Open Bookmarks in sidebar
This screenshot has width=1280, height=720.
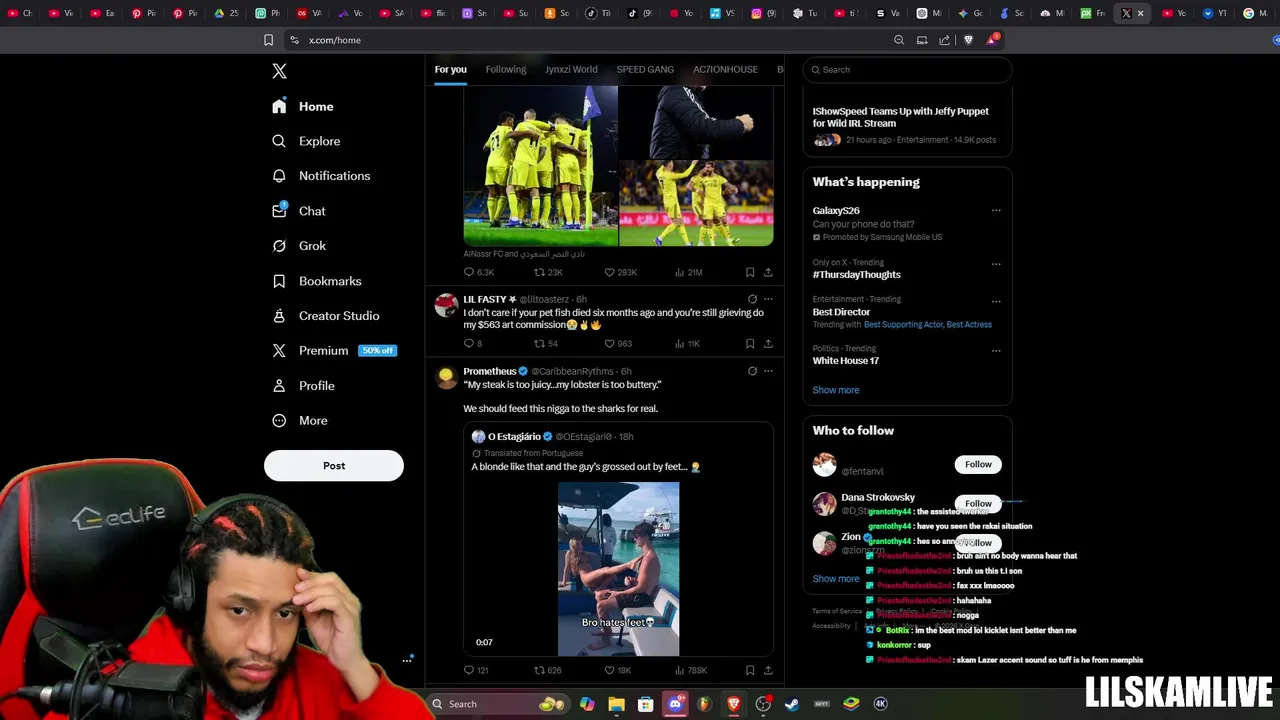tap(316, 281)
